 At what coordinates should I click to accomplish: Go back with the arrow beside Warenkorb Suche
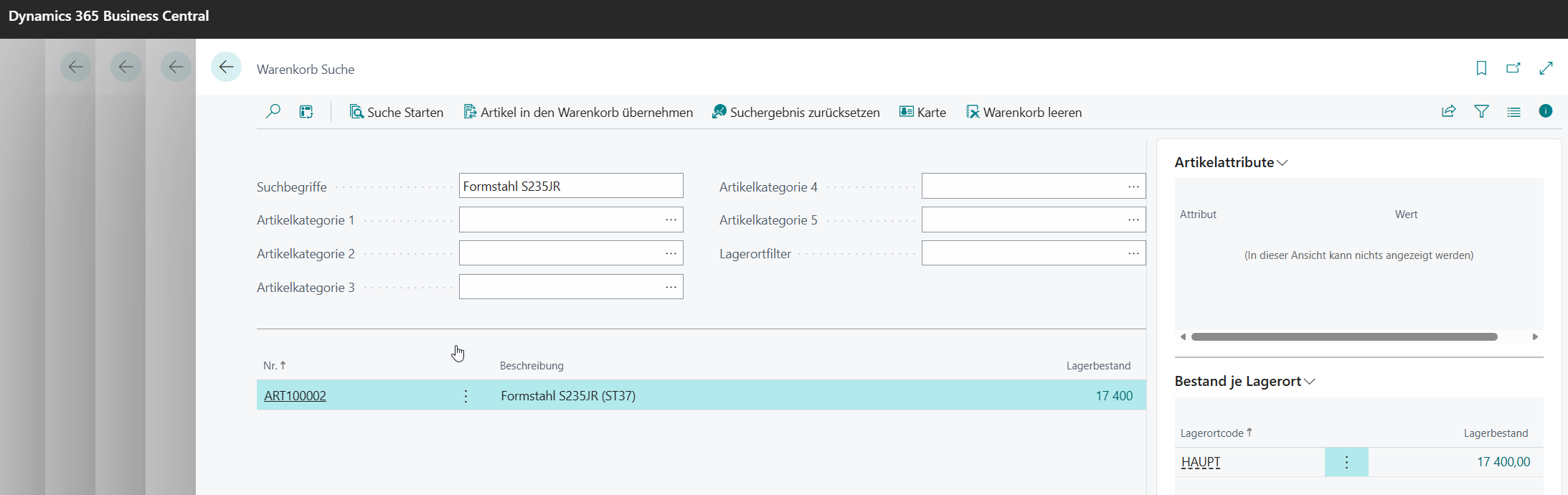point(226,67)
